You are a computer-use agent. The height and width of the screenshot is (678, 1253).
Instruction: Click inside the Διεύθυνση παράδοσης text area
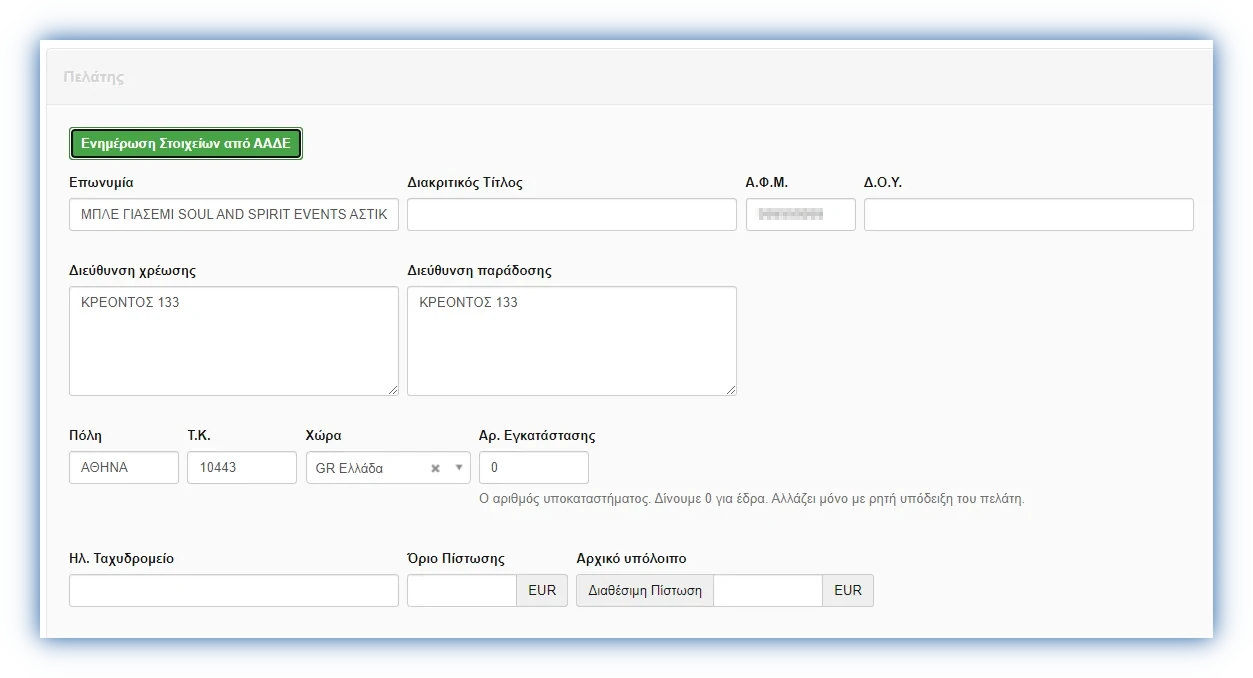pos(571,345)
